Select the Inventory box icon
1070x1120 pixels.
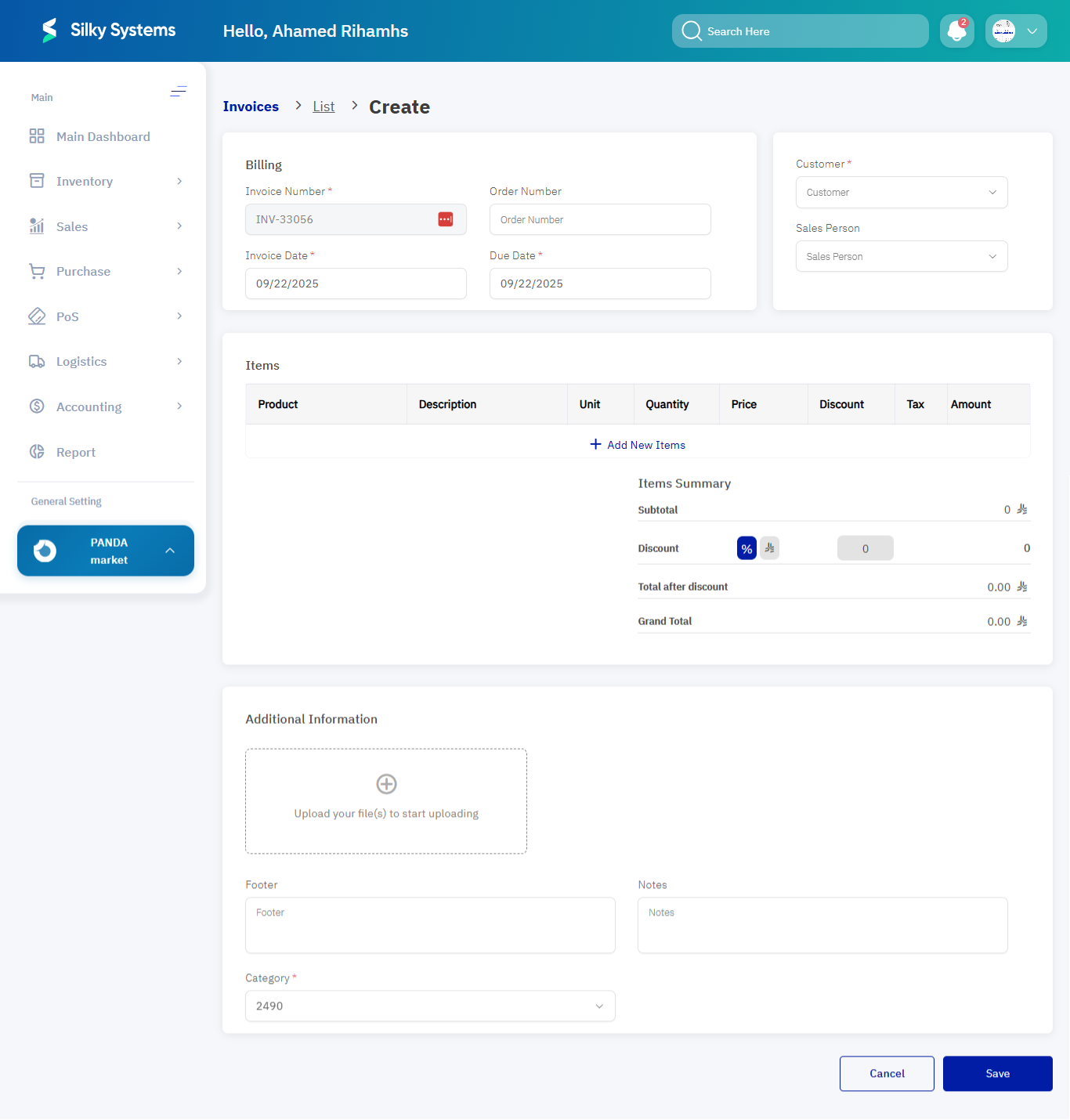click(36, 180)
